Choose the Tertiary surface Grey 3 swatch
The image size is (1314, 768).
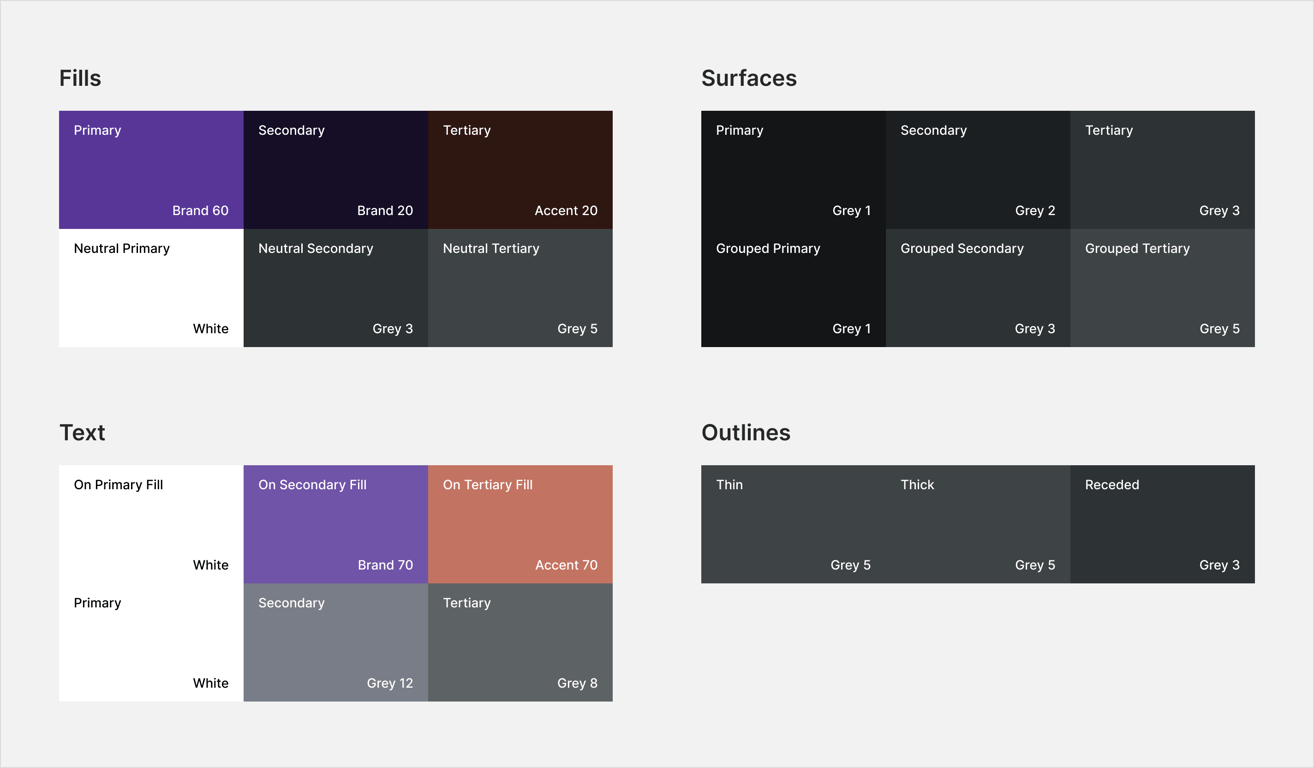point(1162,169)
